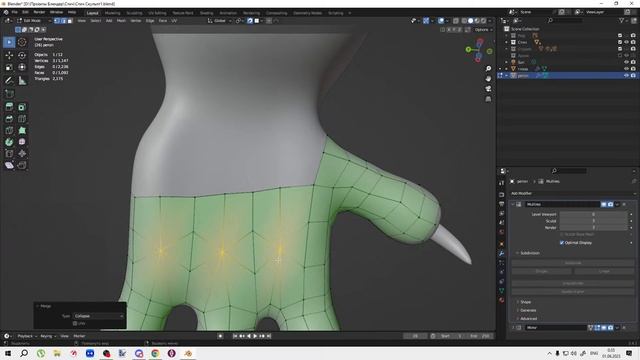Open the Playback dropdown in timeline
This screenshot has height=360, width=640.
pos(27,336)
